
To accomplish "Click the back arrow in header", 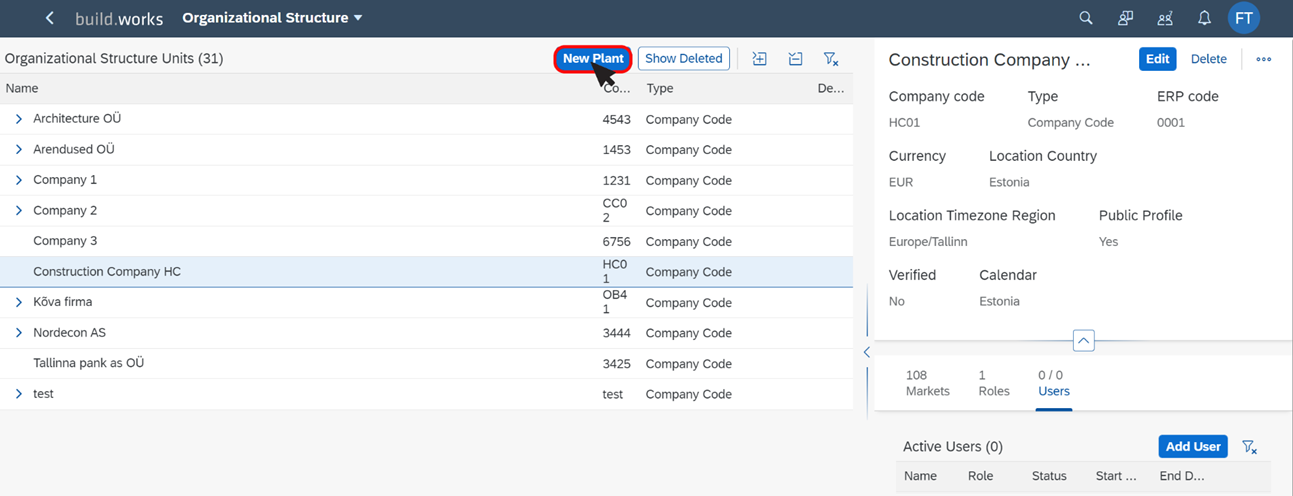I will (50, 18).
